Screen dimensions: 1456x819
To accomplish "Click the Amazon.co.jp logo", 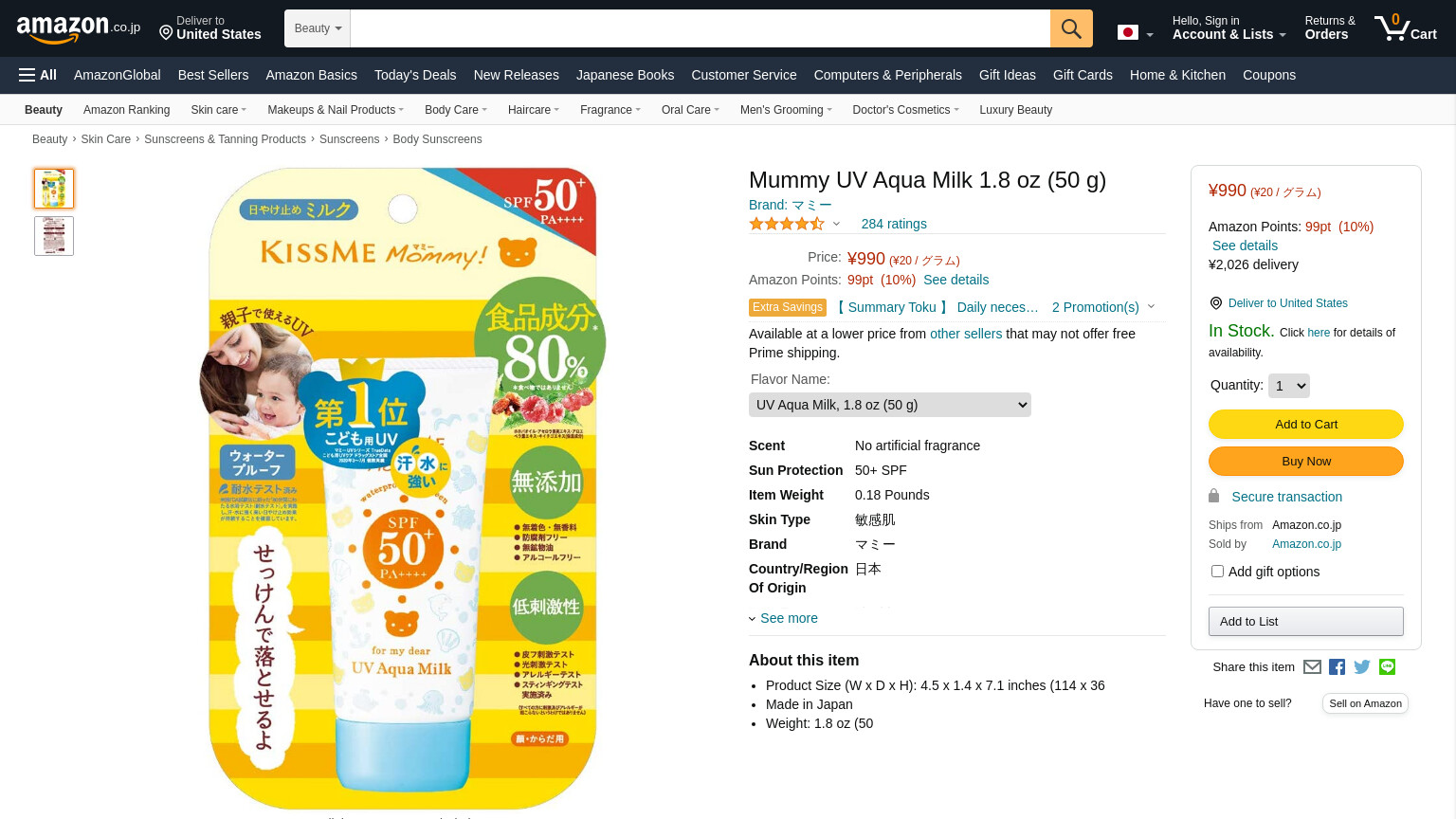I will point(79,28).
